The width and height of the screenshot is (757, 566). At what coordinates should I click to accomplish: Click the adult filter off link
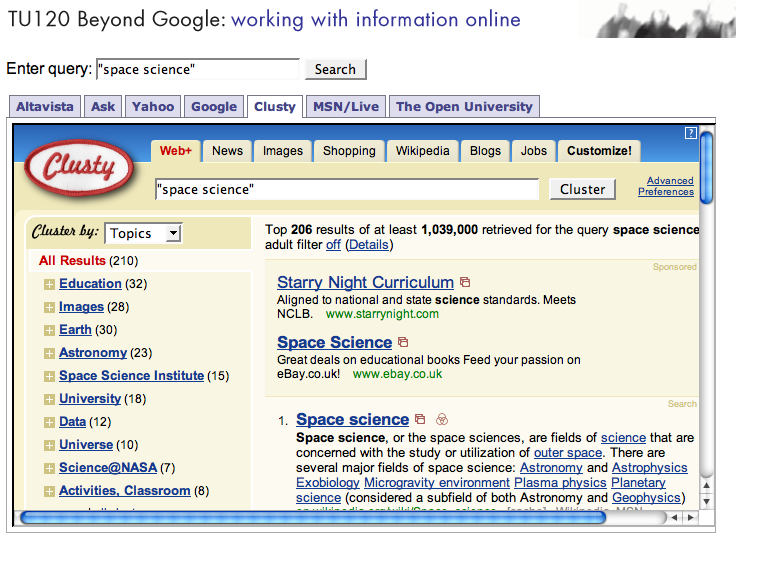point(333,245)
